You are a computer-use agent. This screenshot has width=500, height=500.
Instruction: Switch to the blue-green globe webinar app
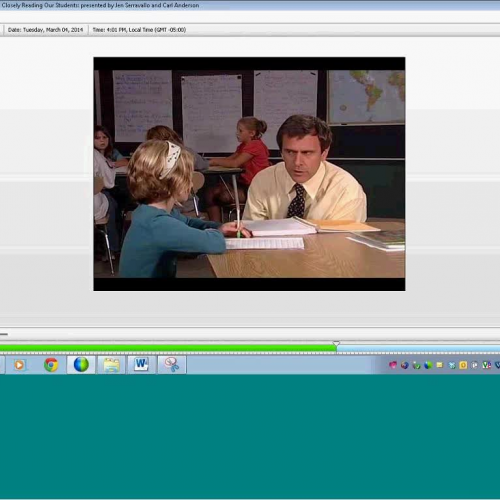[81, 364]
